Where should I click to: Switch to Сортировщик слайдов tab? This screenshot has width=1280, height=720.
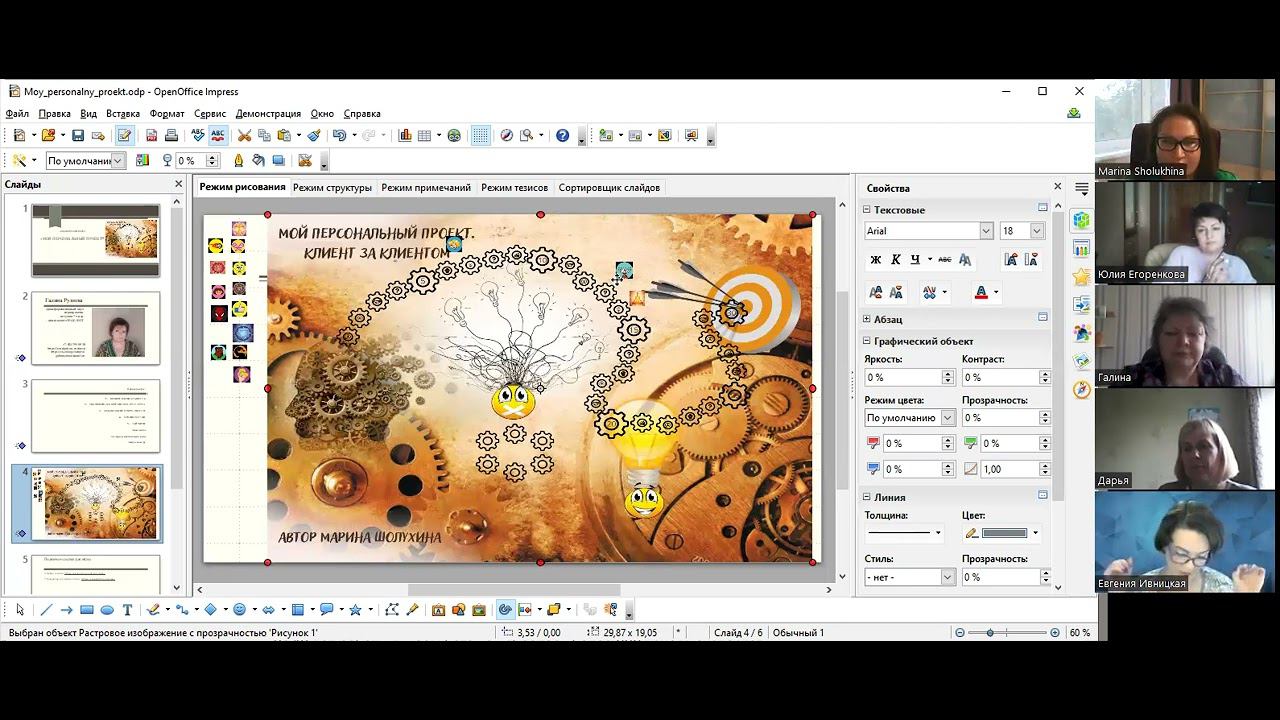tap(609, 188)
